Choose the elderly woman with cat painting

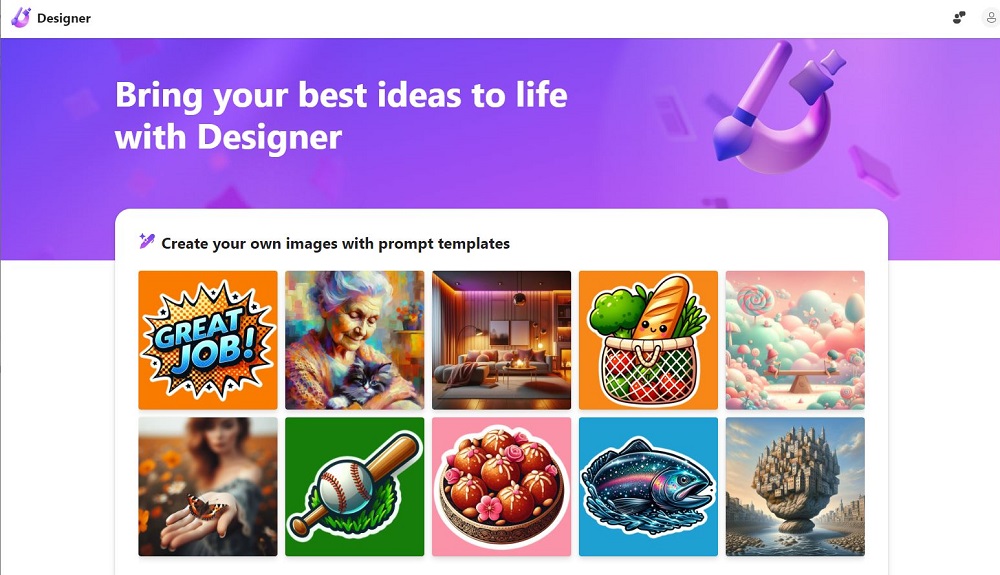355,340
